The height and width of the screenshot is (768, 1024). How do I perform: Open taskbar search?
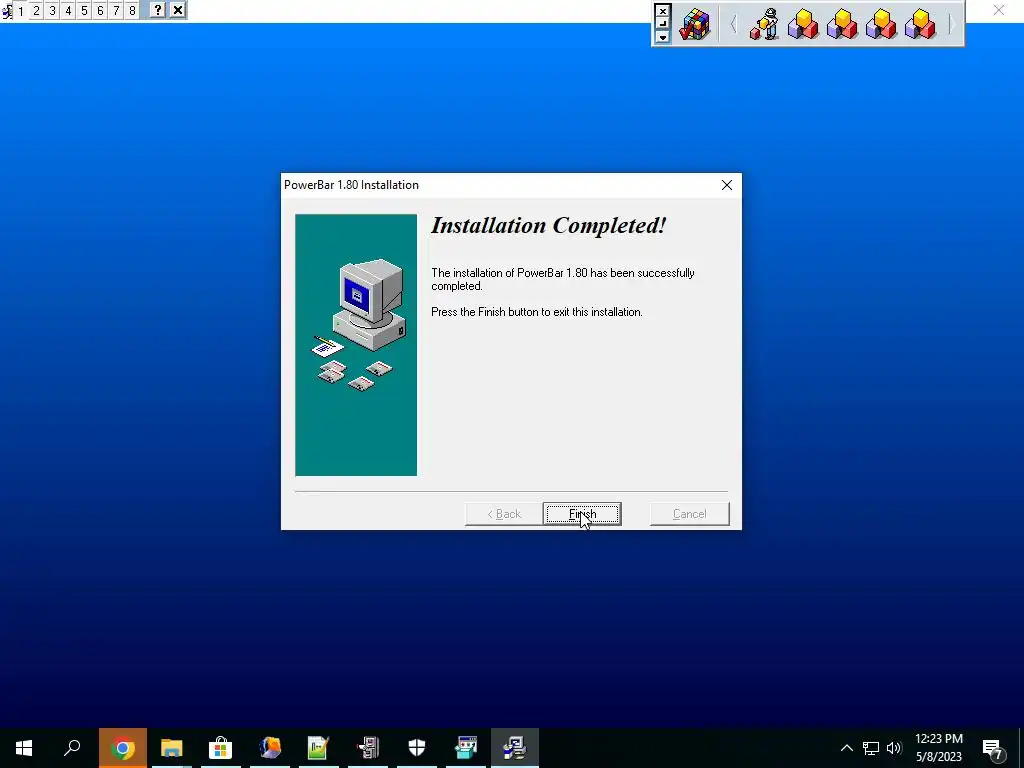pos(72,748)
